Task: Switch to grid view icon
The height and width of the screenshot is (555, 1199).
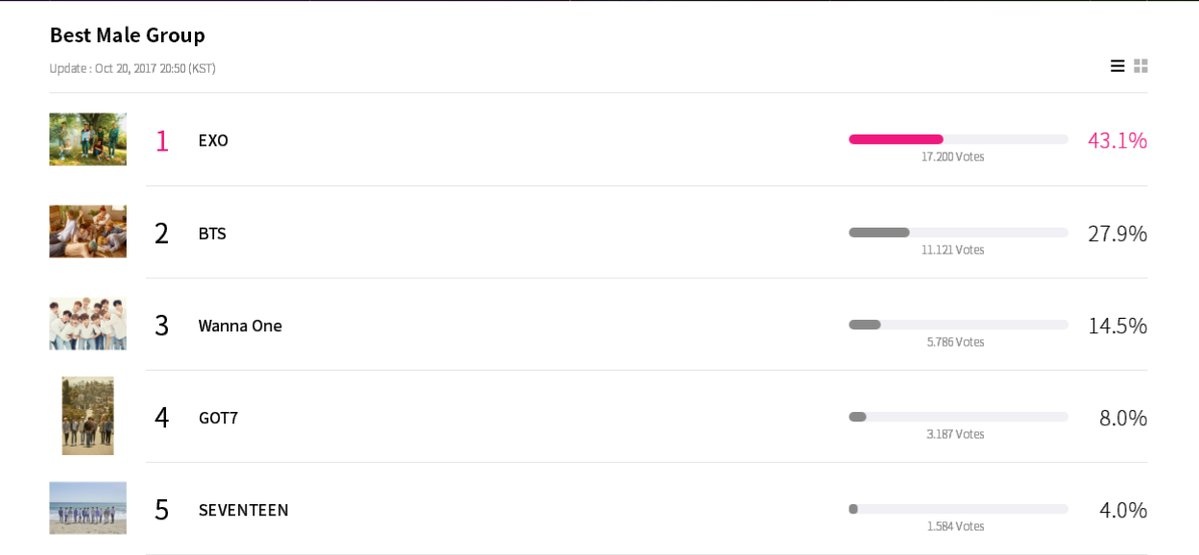Action: 1141,66
